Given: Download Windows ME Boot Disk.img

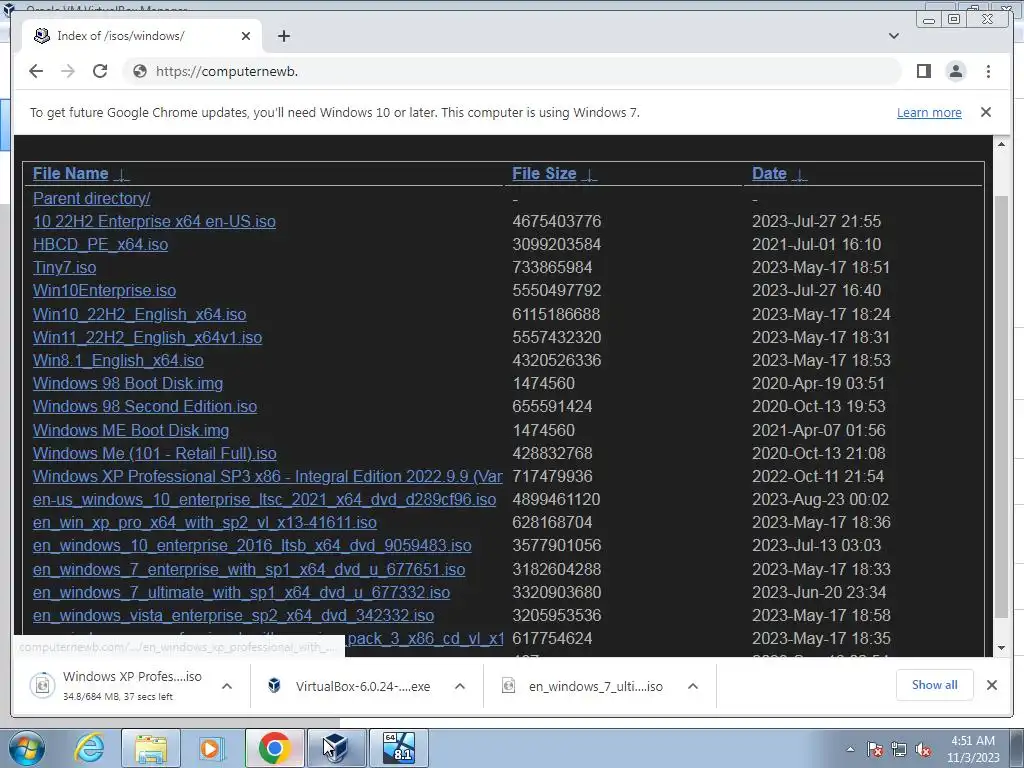Looking at the screenshot, I should [x=131, y=430].
